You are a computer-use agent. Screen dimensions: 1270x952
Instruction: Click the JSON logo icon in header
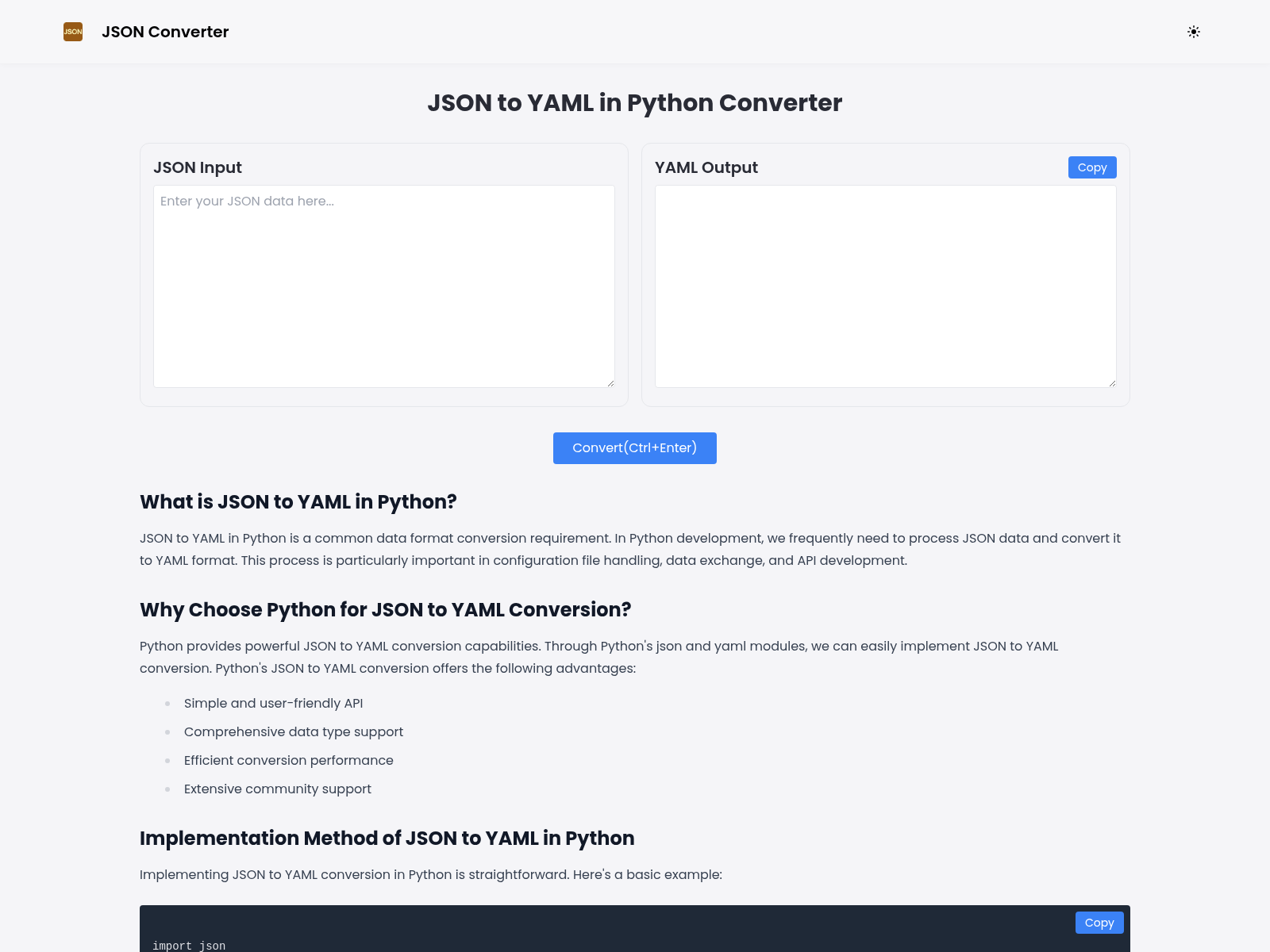click(x=72, y=32)
